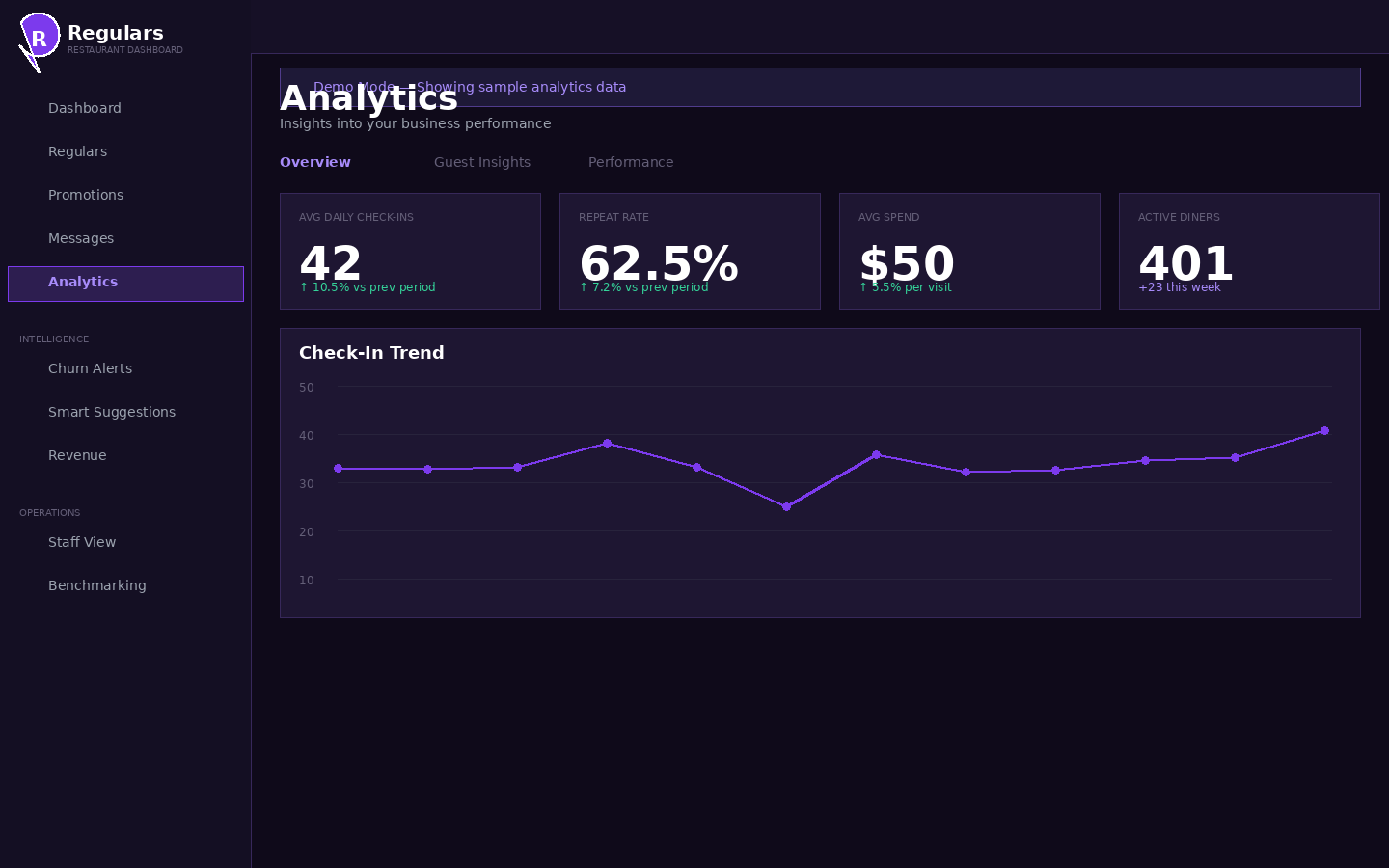This screenshot has height=868, width=1389.
Task: Open the Guest Insights tab
Action: tap(482, 162)
